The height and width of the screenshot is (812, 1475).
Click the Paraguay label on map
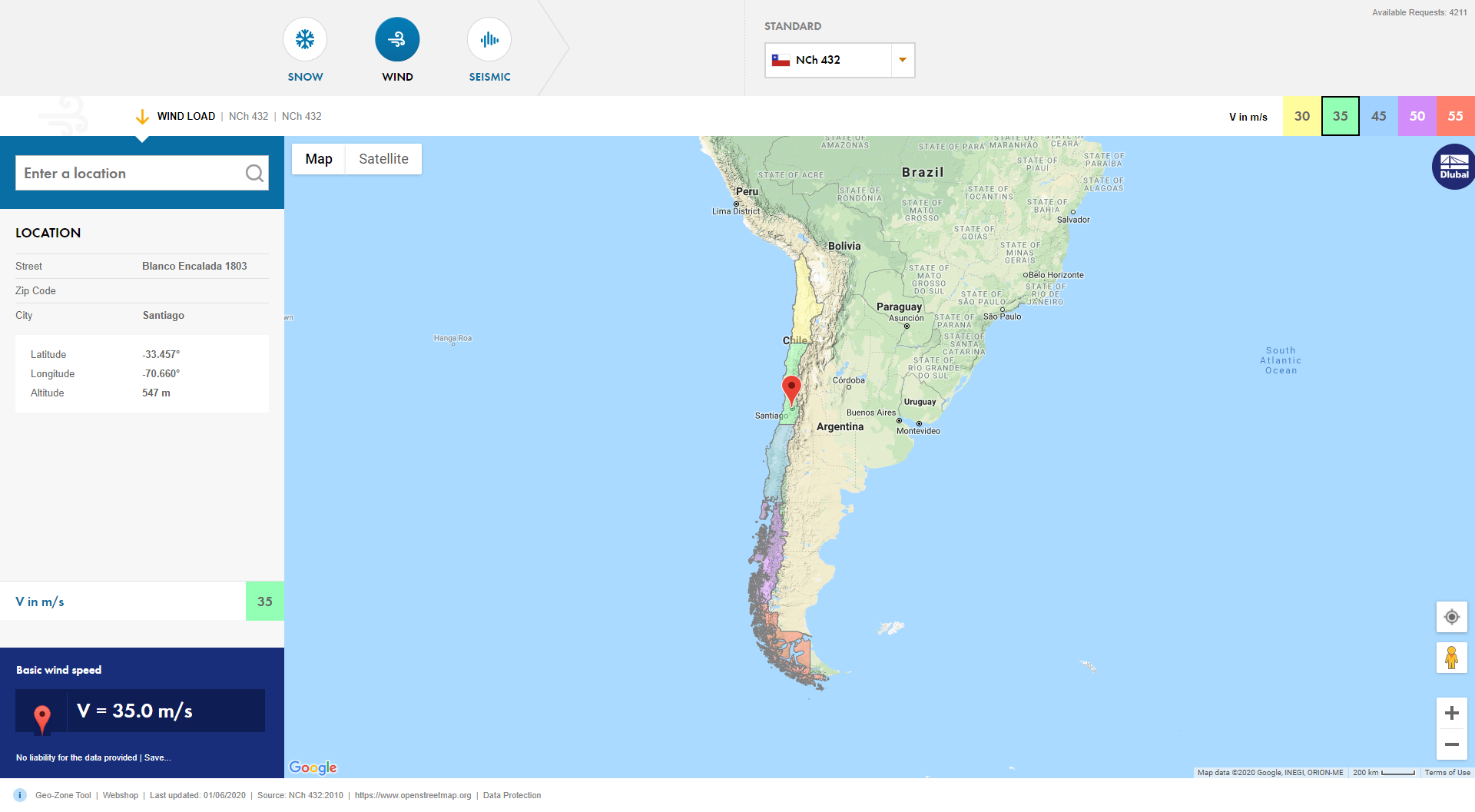899,307
